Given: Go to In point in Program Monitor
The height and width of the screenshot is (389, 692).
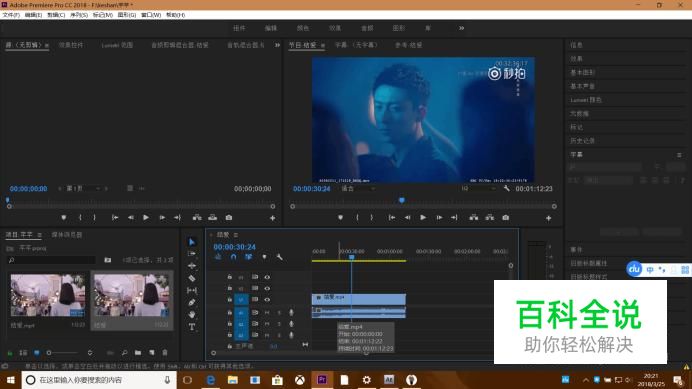Looking at the screenshot, I should (391, 218).
